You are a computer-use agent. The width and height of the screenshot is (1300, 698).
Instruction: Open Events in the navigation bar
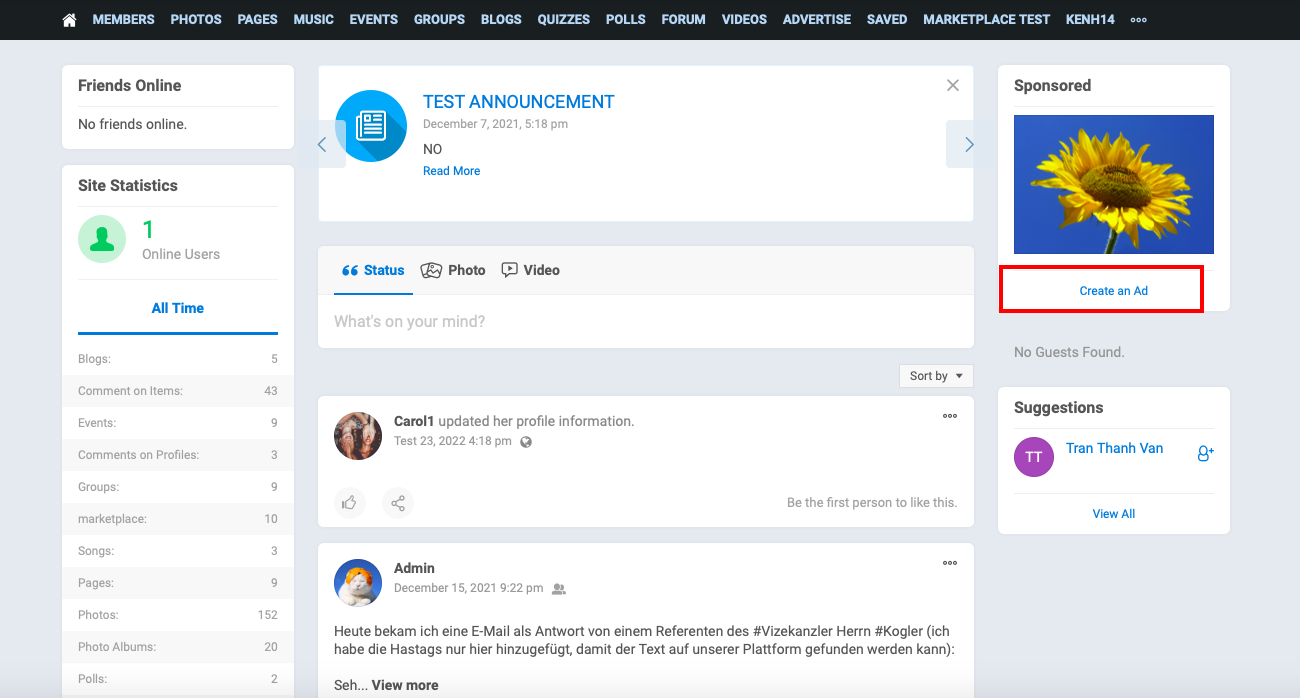pos(374,19)
